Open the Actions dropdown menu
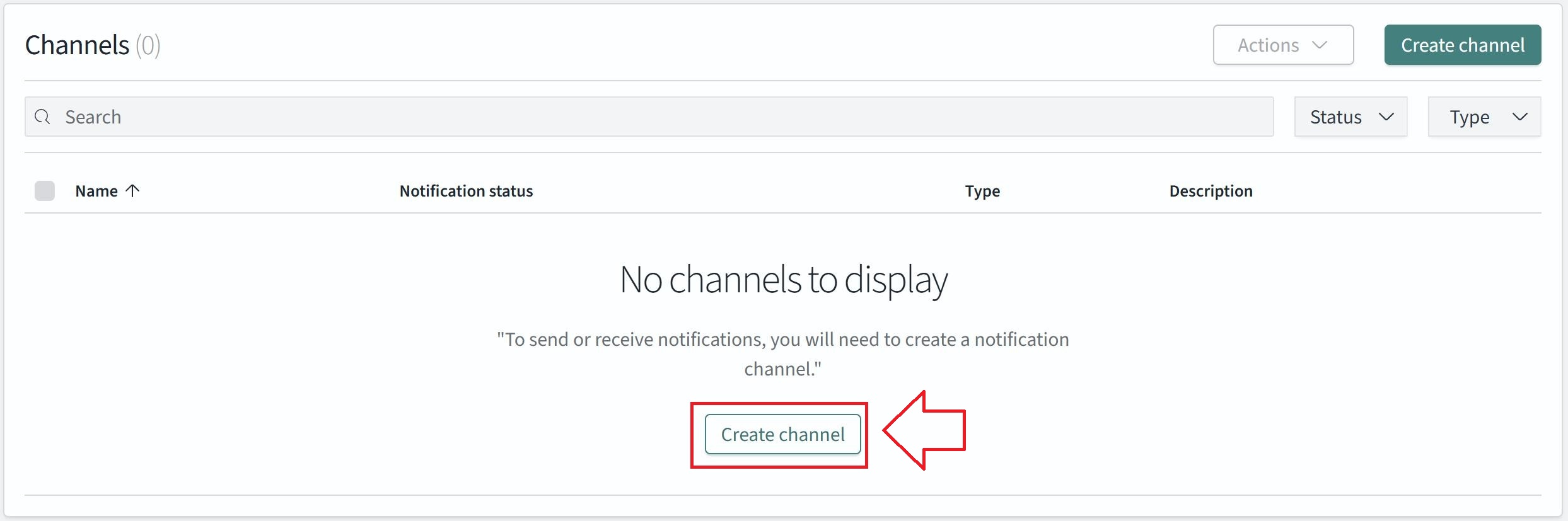This screenshot has width=1568, height=521. tap(1282, 45)
